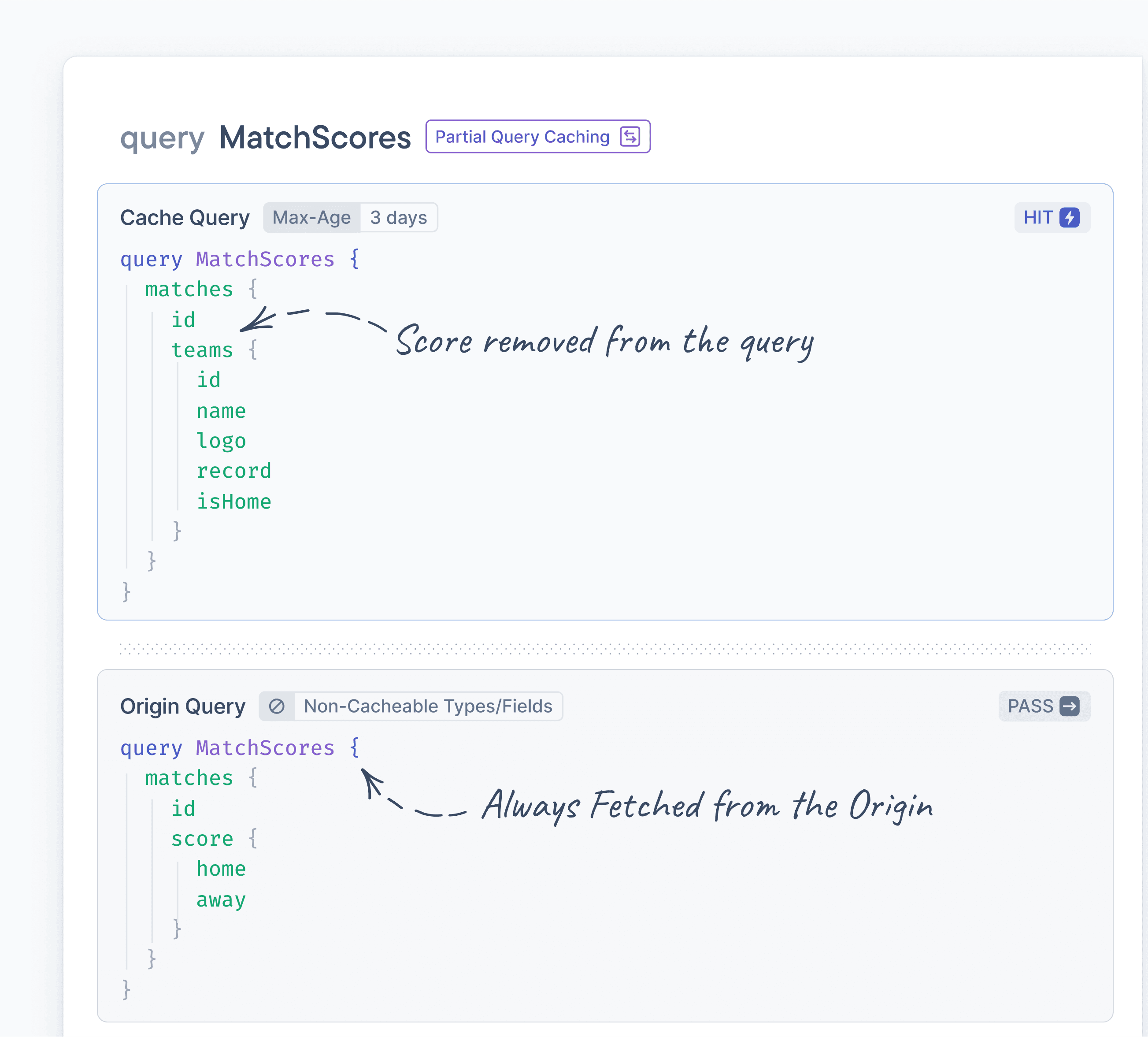Viewport: 1148px width, 1037px height.
Task: Collapse the score block in Origin Query
Action: click(253, 839)
